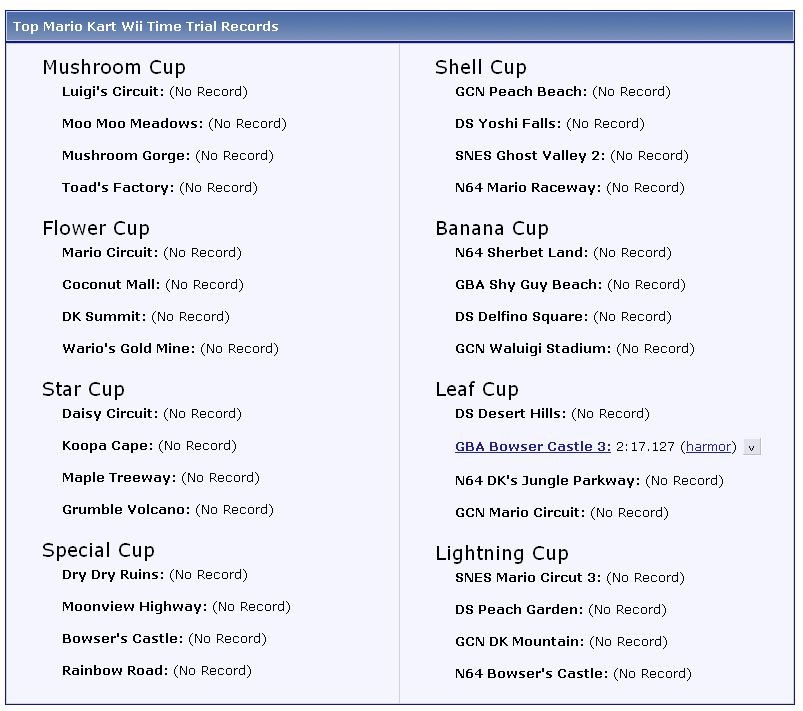This screenshot has height=711, width=803.
Task: Open the harmor user profile link
Action: [x=708, y=447]
